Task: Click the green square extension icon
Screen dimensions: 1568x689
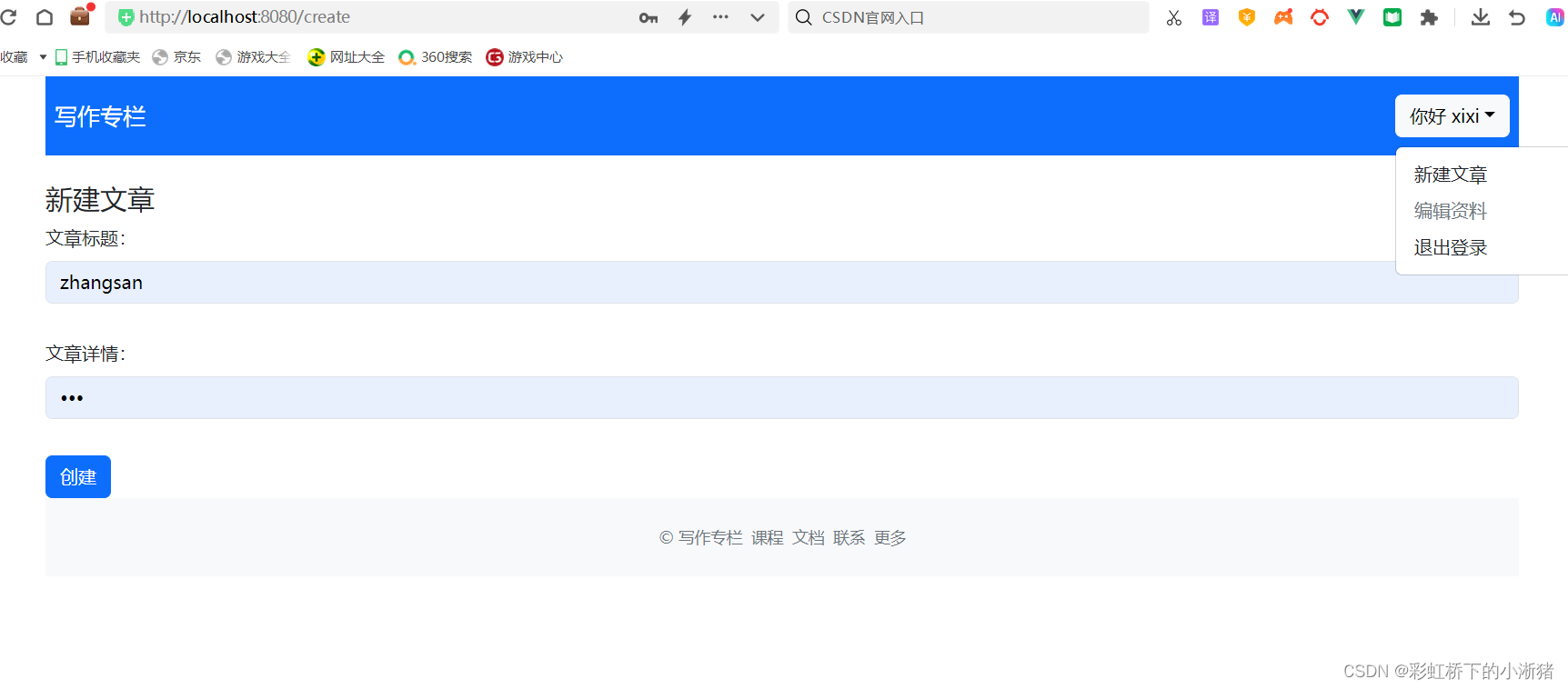Action: point(1392,17)
